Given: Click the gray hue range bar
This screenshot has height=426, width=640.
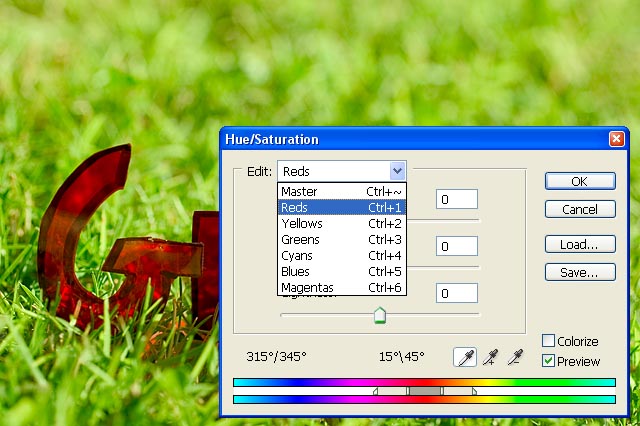Looking at the screenshot, I should (x=425, y=391).
